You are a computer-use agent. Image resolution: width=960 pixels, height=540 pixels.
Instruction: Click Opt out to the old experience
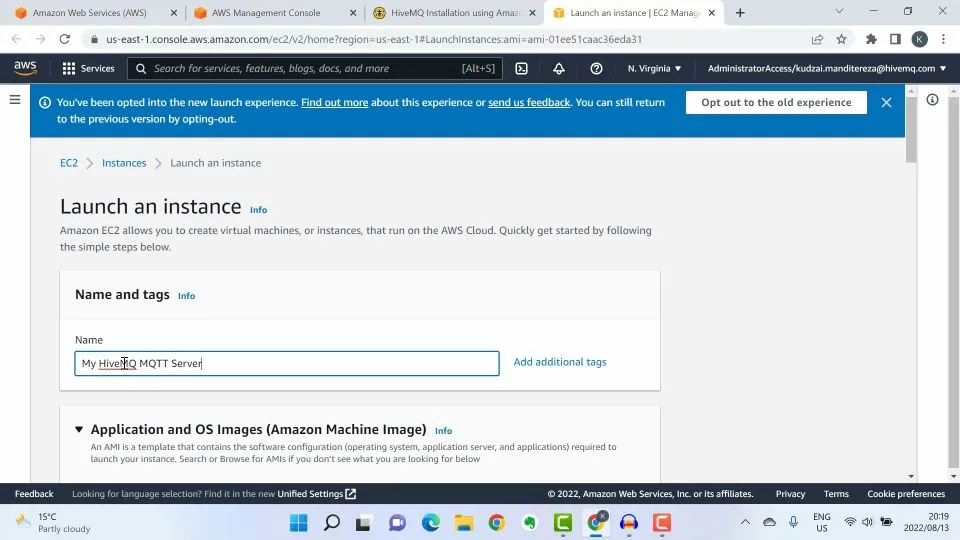click(776, 102)
